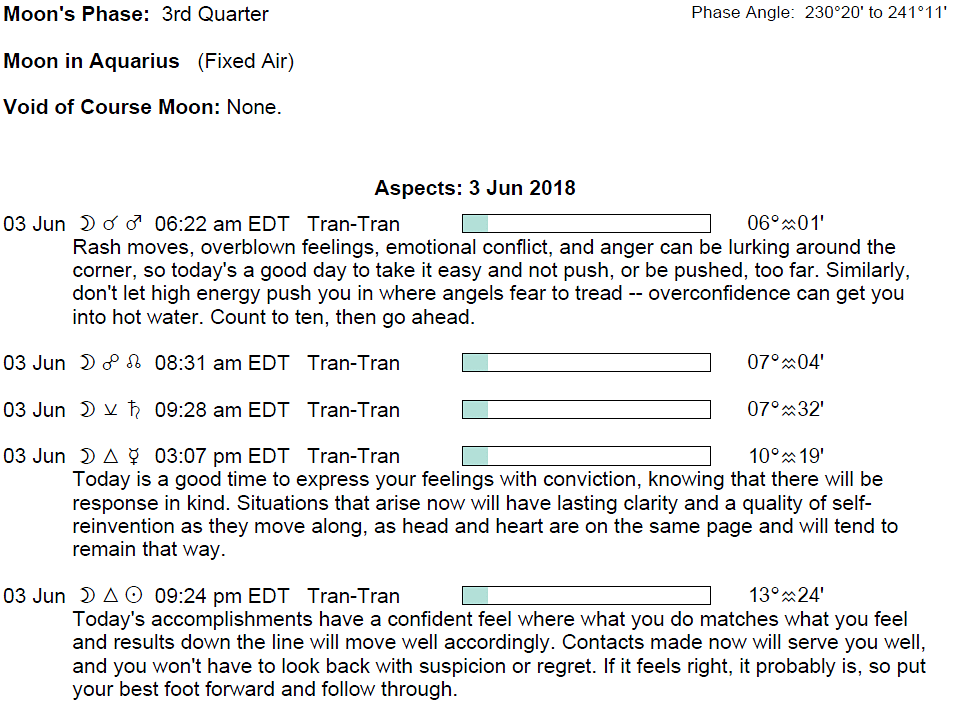The width and height of the screenshot is (955, 701).
Task: Click the "Void of Course Moon:" label
Action: click(x=112, y=107)
